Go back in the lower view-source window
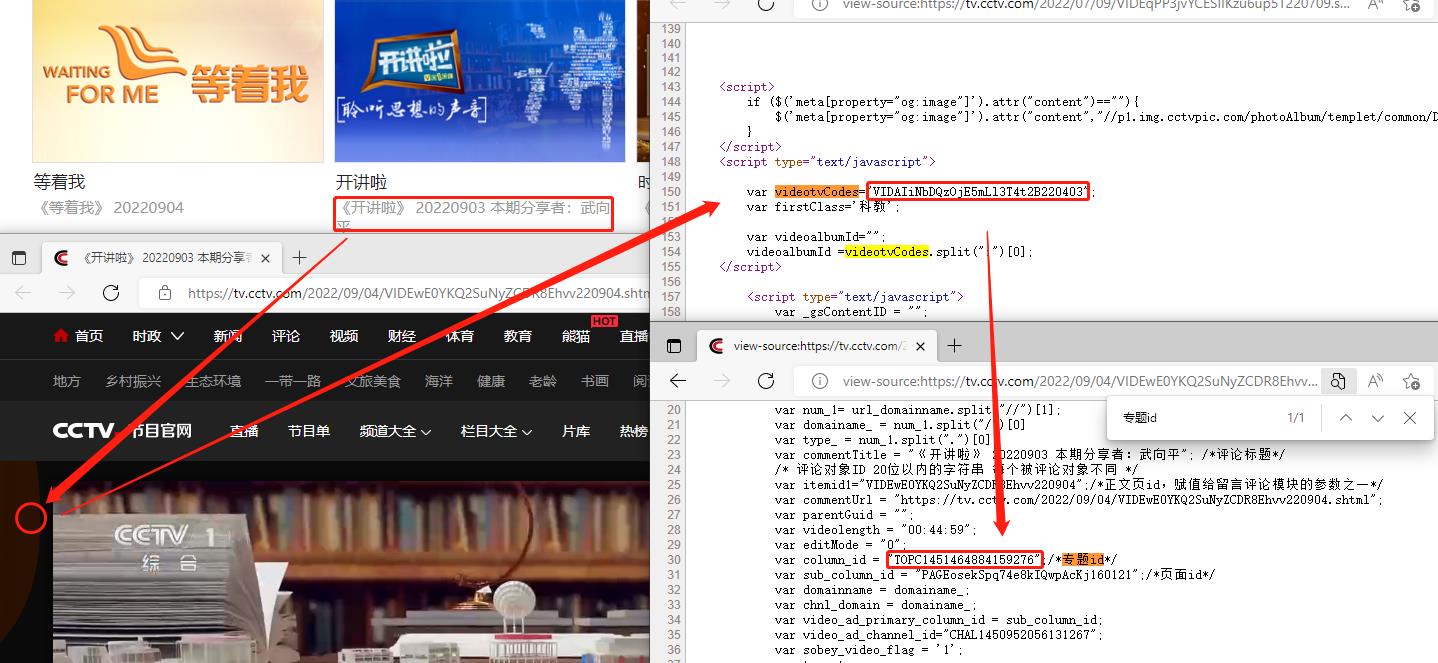This screenshot has height=663, width=1438. tap(678, 381)
